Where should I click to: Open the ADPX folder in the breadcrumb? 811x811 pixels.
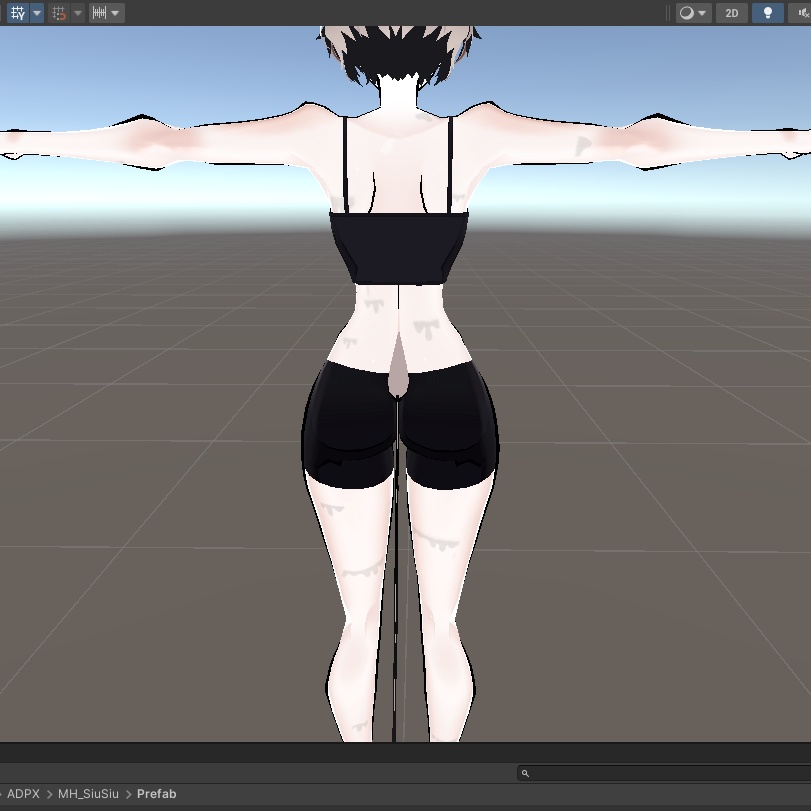pos(23,794)
